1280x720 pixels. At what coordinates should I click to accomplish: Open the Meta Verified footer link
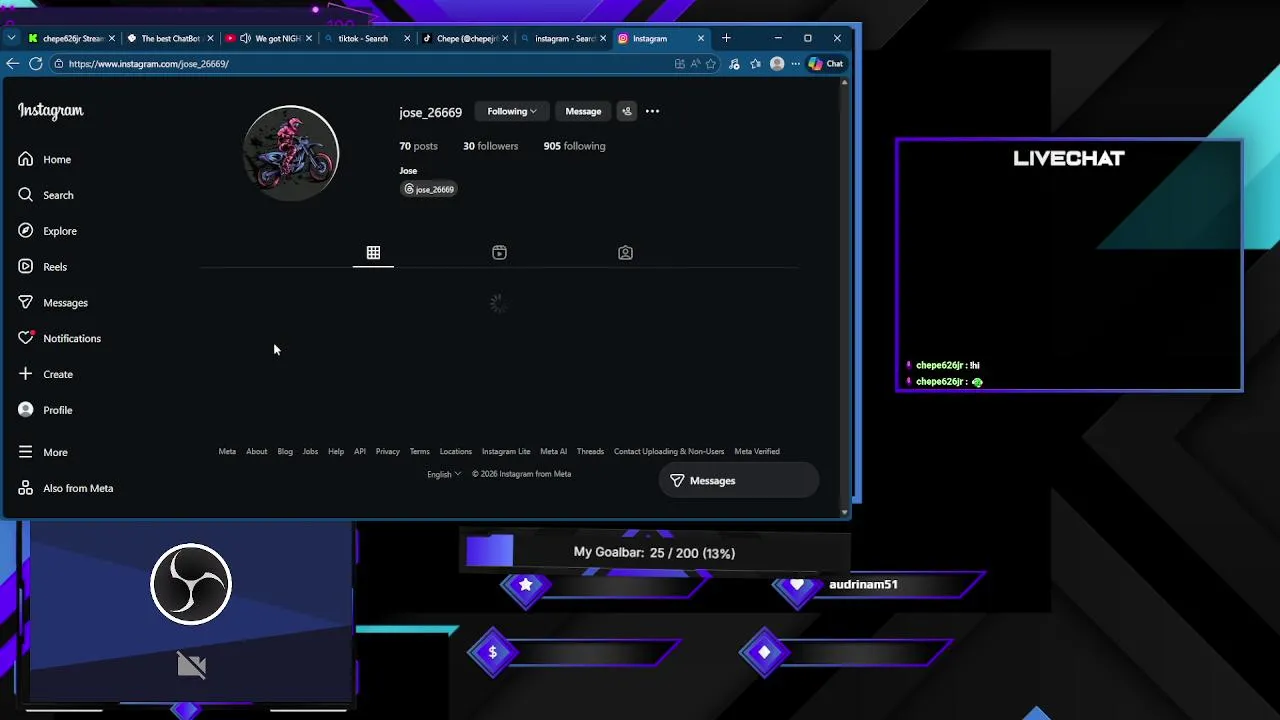pos(757,451)
